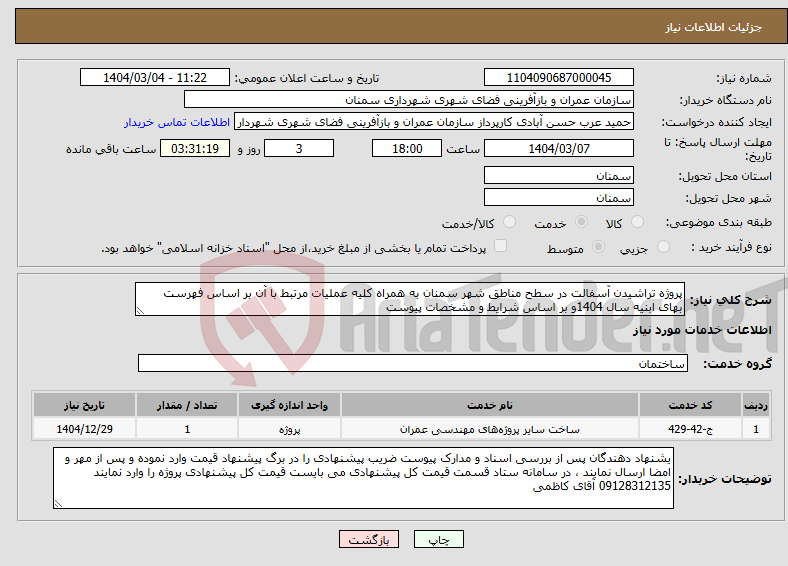Click the description box resize handle

point(140,311)
